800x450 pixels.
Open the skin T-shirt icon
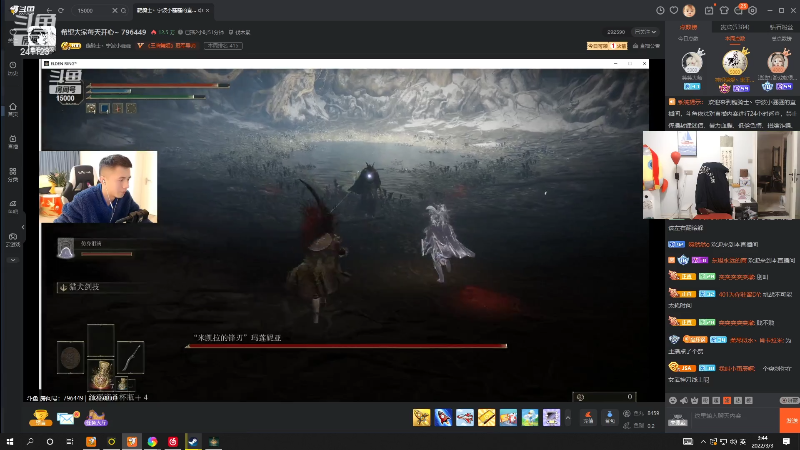coord(724,10)
